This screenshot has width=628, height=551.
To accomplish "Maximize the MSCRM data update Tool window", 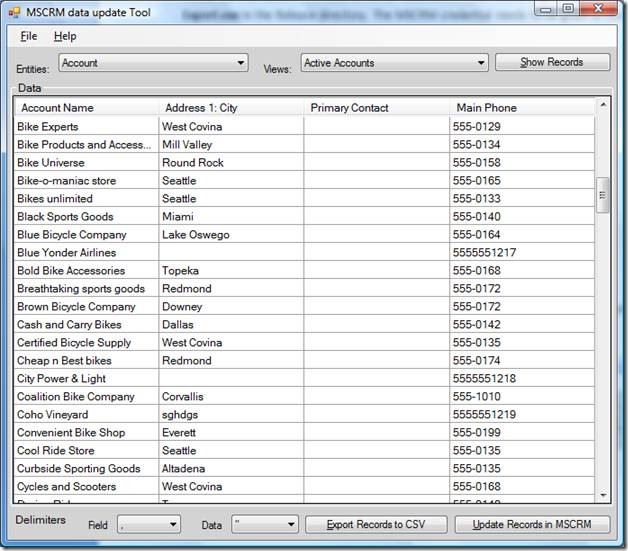I will (x=568, y=9).
